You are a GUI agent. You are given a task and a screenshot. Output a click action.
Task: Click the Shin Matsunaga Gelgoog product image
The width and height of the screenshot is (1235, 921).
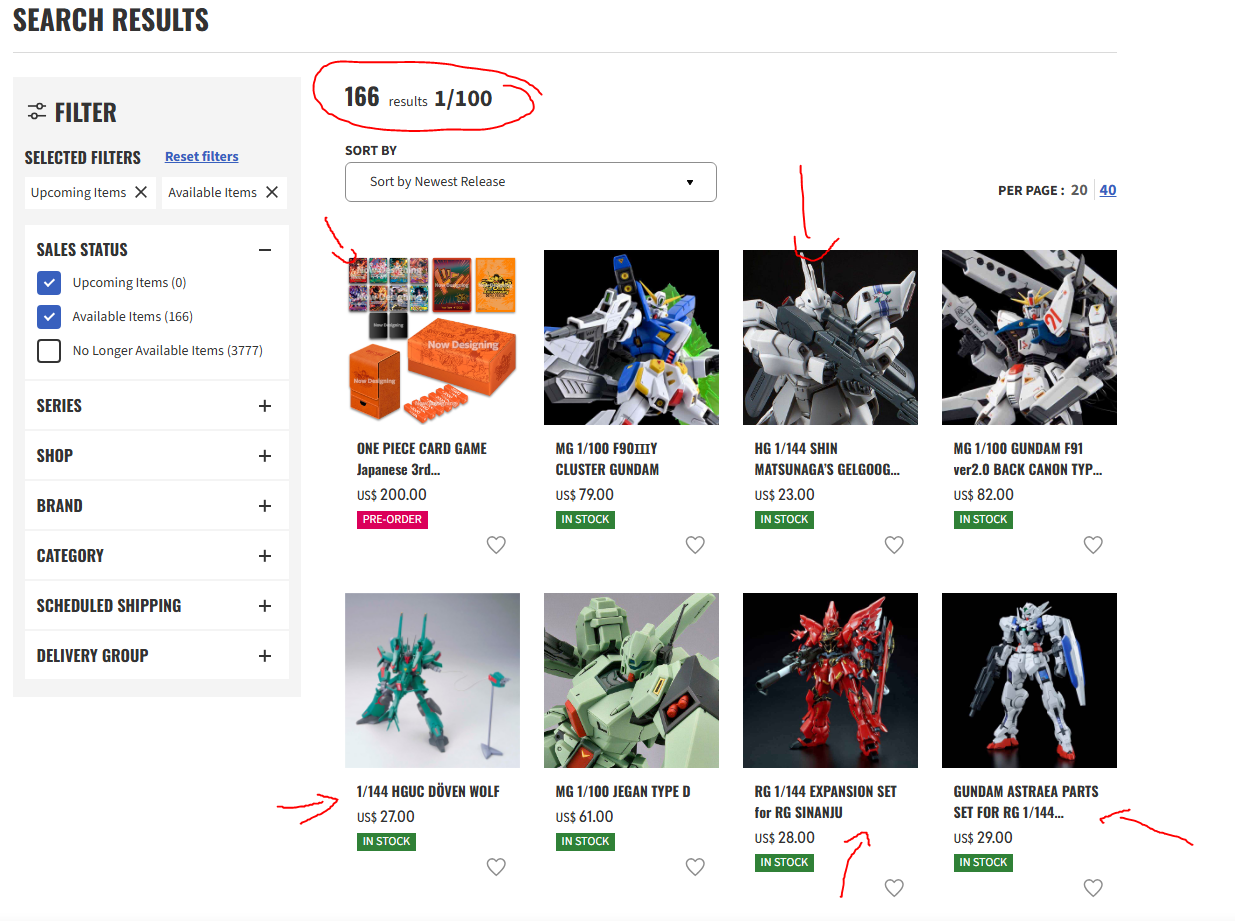coord(830,337)
